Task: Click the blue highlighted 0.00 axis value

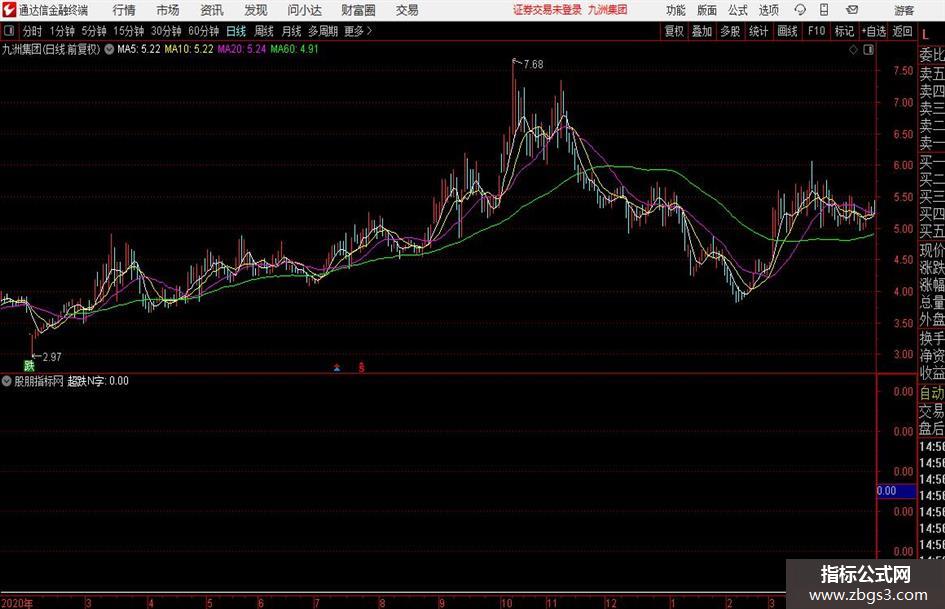Action: click(896, 491)
